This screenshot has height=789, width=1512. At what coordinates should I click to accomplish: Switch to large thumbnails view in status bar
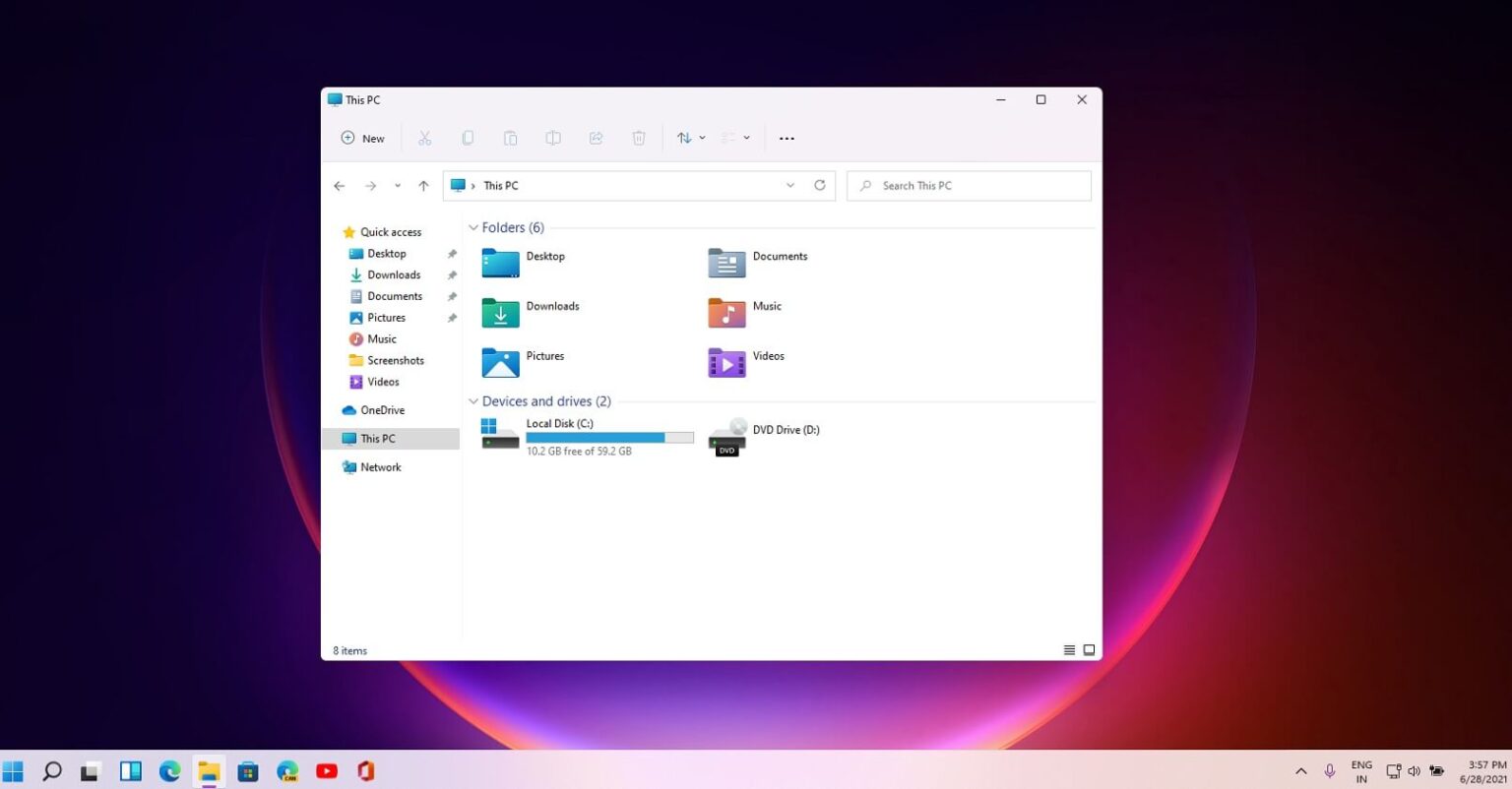point(1089,649)
